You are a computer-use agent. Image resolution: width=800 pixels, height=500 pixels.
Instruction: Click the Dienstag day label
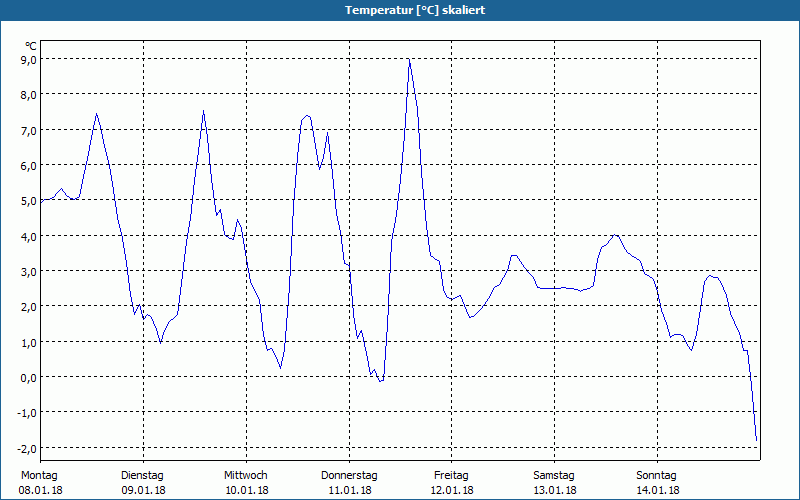142,476
